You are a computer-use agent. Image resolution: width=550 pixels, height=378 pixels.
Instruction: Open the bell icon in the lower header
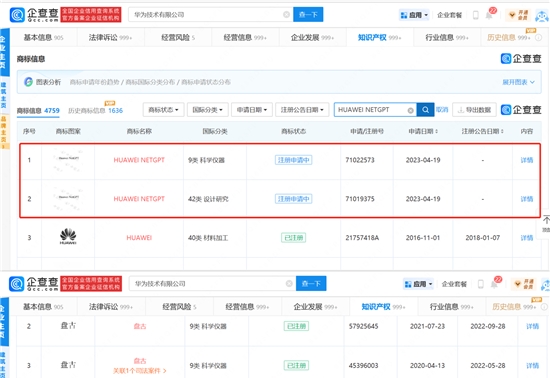pos(494,284)
